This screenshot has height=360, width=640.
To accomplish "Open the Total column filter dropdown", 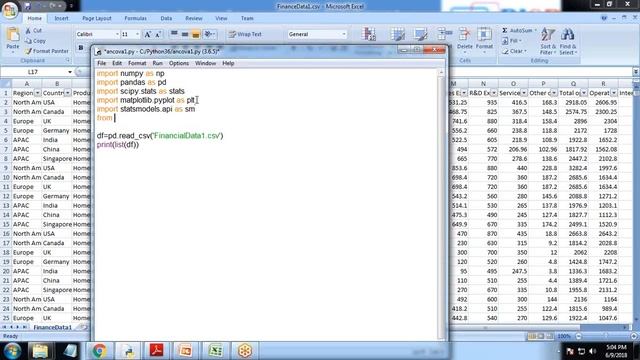I will point(584,93).
